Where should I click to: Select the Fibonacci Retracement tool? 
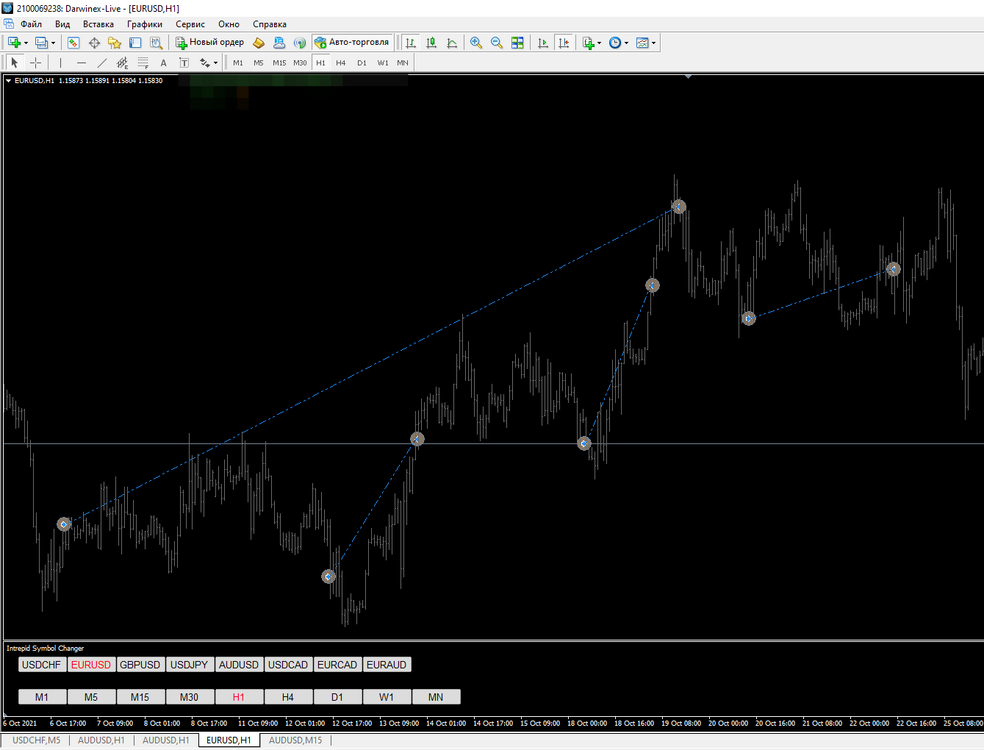pyautogui.click(x=143, y=63)
